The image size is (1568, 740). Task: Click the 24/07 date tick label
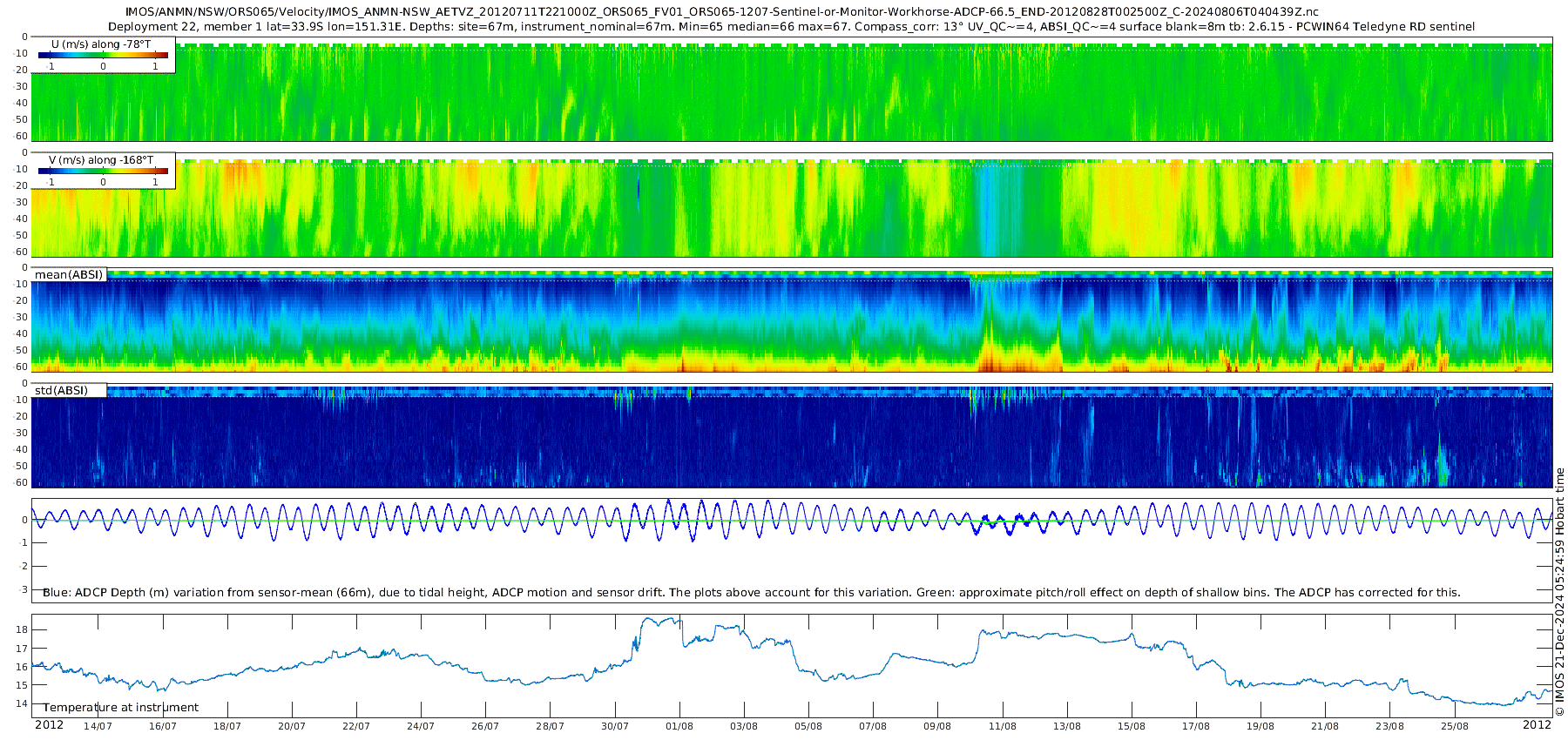[x=421, y=726]
